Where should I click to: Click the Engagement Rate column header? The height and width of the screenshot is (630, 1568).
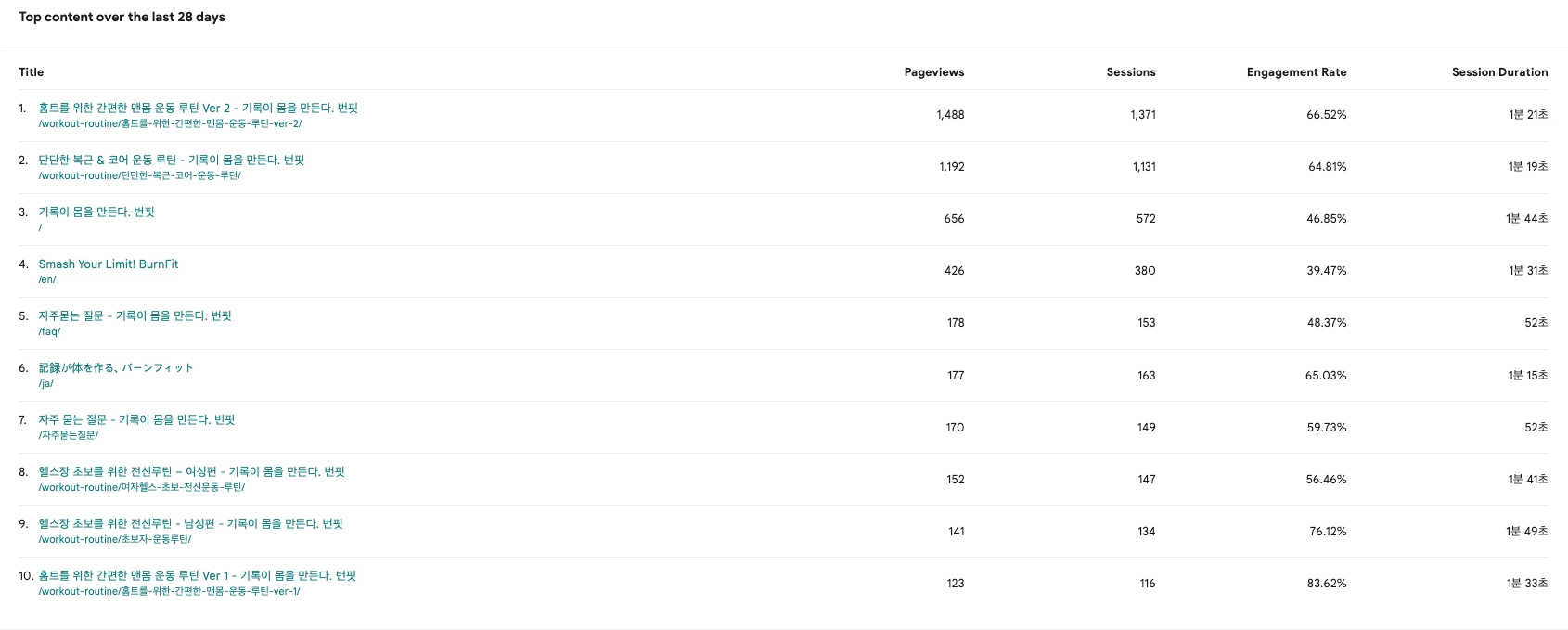[1296, 72]
